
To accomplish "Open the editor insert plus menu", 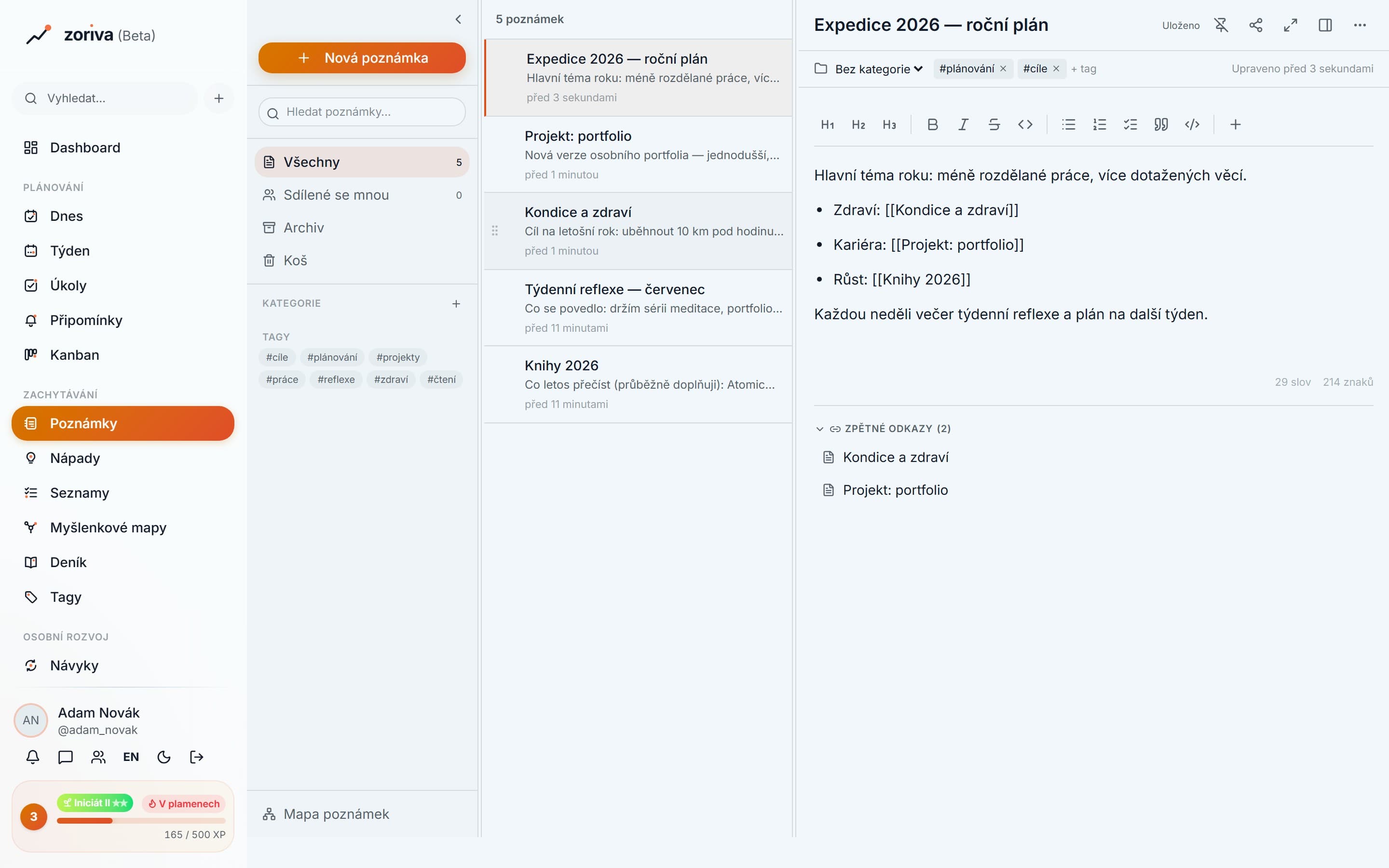I will click(x=1236, y=124).
